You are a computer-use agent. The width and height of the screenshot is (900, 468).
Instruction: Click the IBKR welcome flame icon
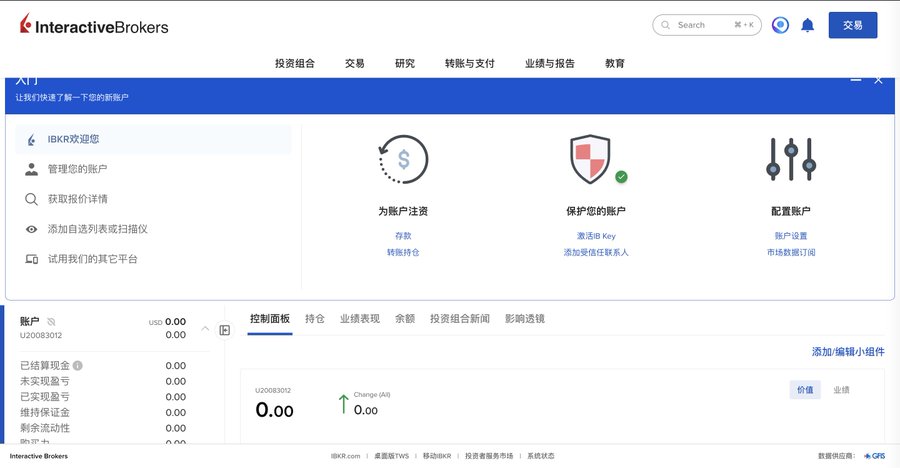click(32, 140)
